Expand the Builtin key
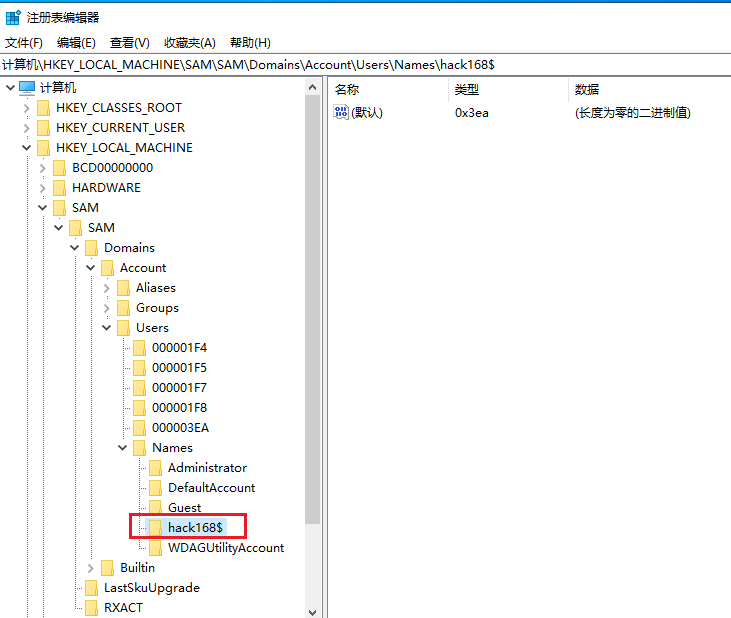731x618 pixels. pyautogui.click(x=90, y=568)
